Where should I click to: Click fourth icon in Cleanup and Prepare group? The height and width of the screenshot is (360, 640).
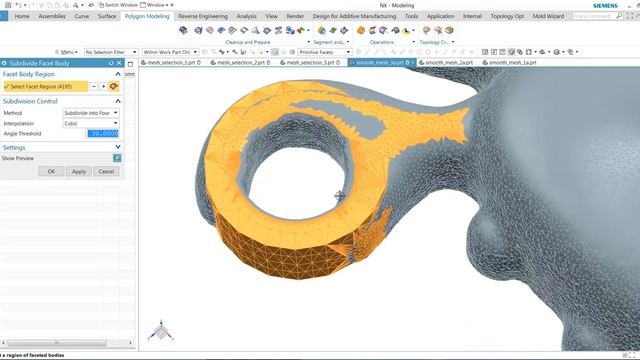tap(233, 30)
